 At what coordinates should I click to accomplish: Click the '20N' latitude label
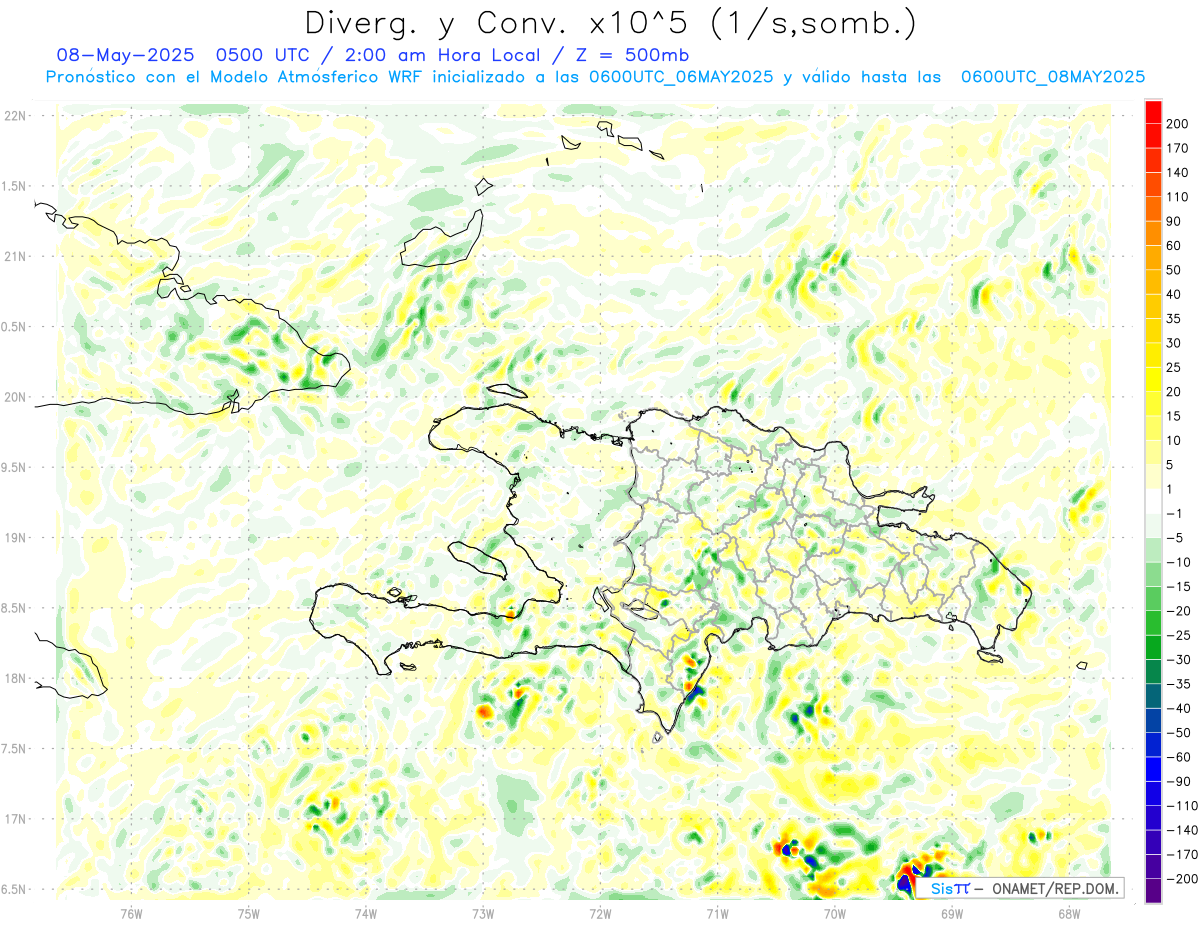click(x=14, y=397)
